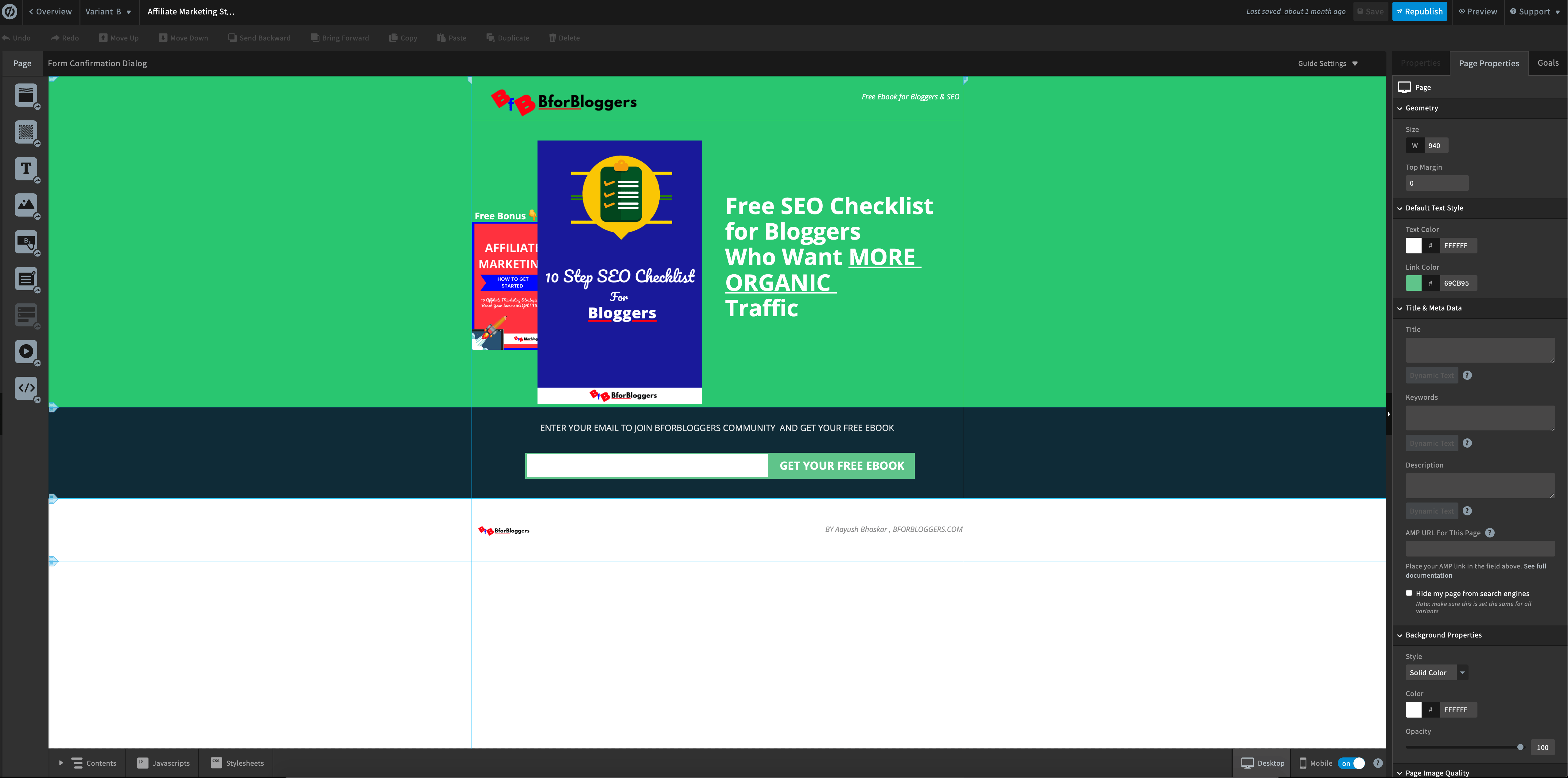Click the Unbounce logo icon
1568x778 pixels.
point(10,12)
